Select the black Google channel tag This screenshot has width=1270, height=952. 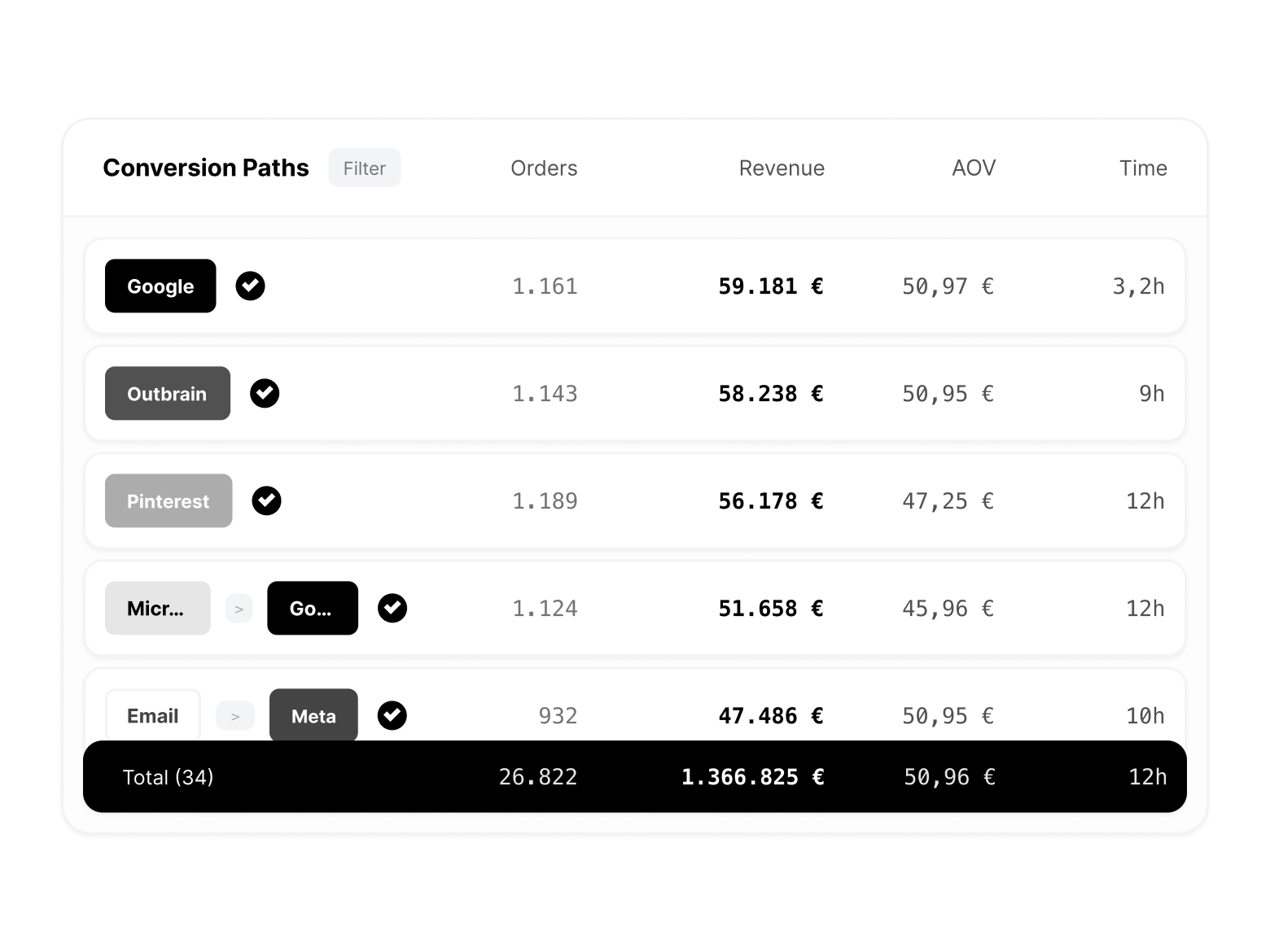(160, 286)
